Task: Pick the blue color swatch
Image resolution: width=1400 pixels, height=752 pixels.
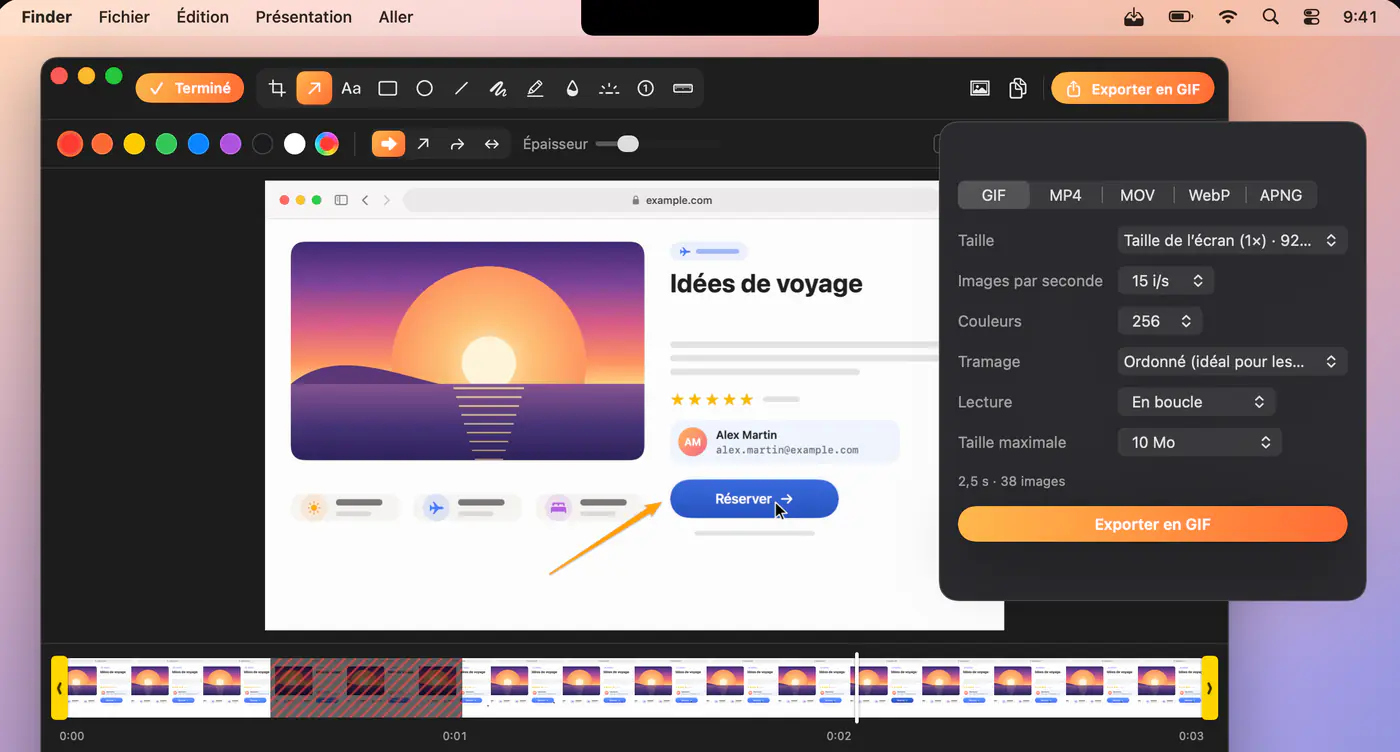Action: click(198, 144)
